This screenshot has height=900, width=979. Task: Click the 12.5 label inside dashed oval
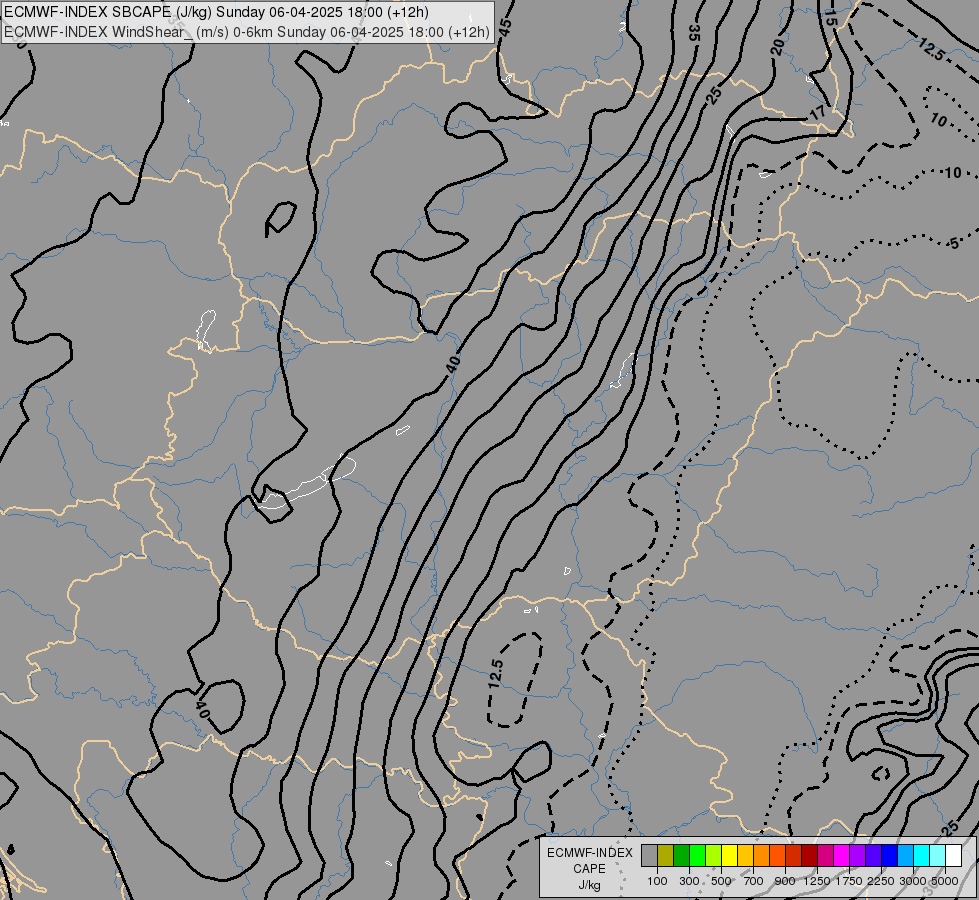coord(496,675)
